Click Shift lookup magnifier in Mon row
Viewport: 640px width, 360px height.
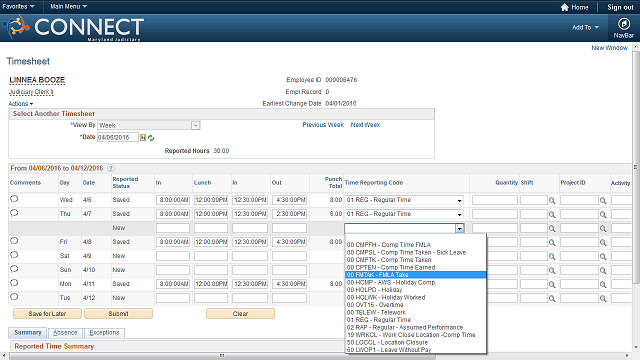[552, 284]
